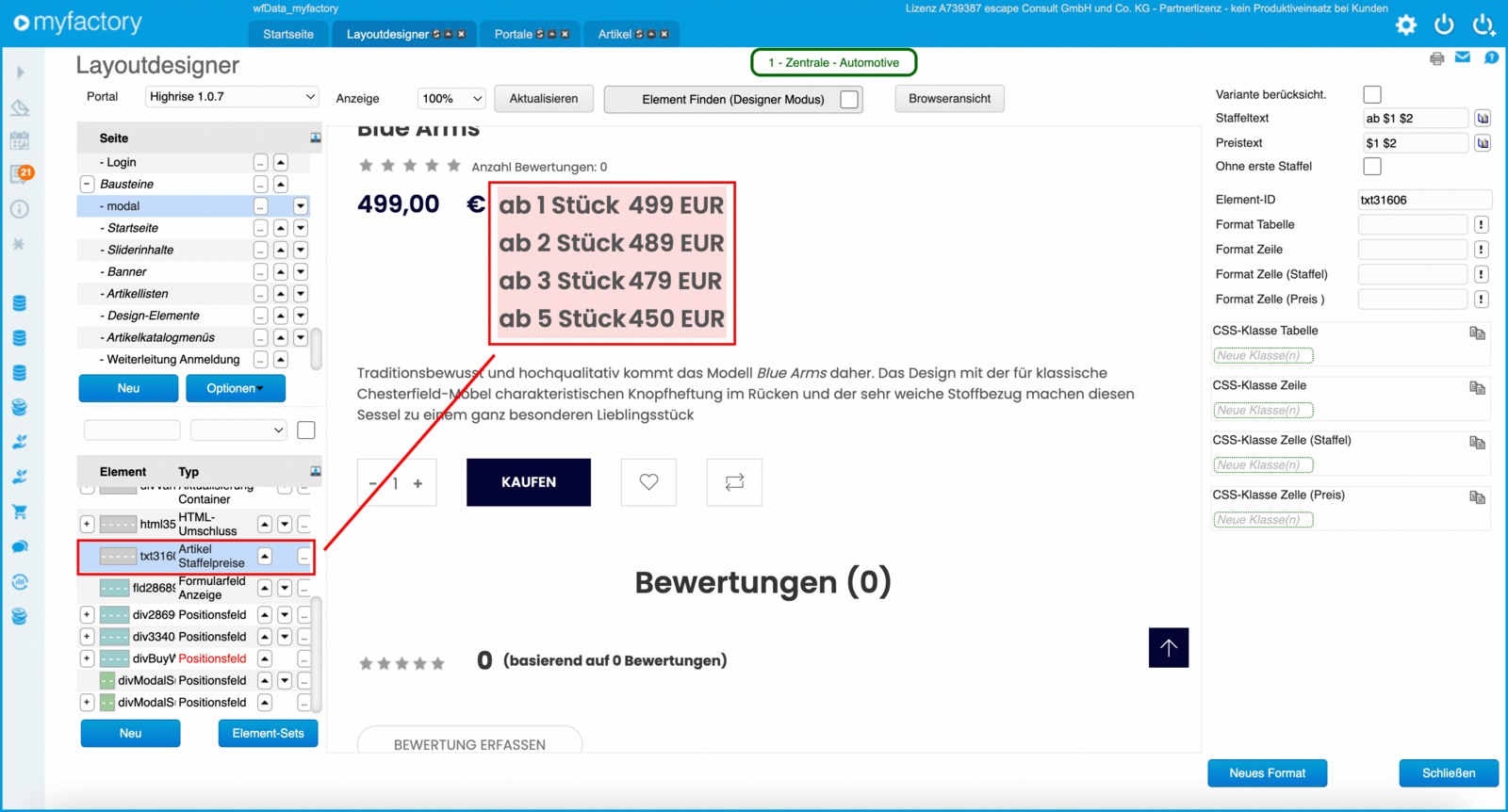Open the settings gear in top bar
This screenshot has height=812, width=1508.
click(x=1405, y=25)
